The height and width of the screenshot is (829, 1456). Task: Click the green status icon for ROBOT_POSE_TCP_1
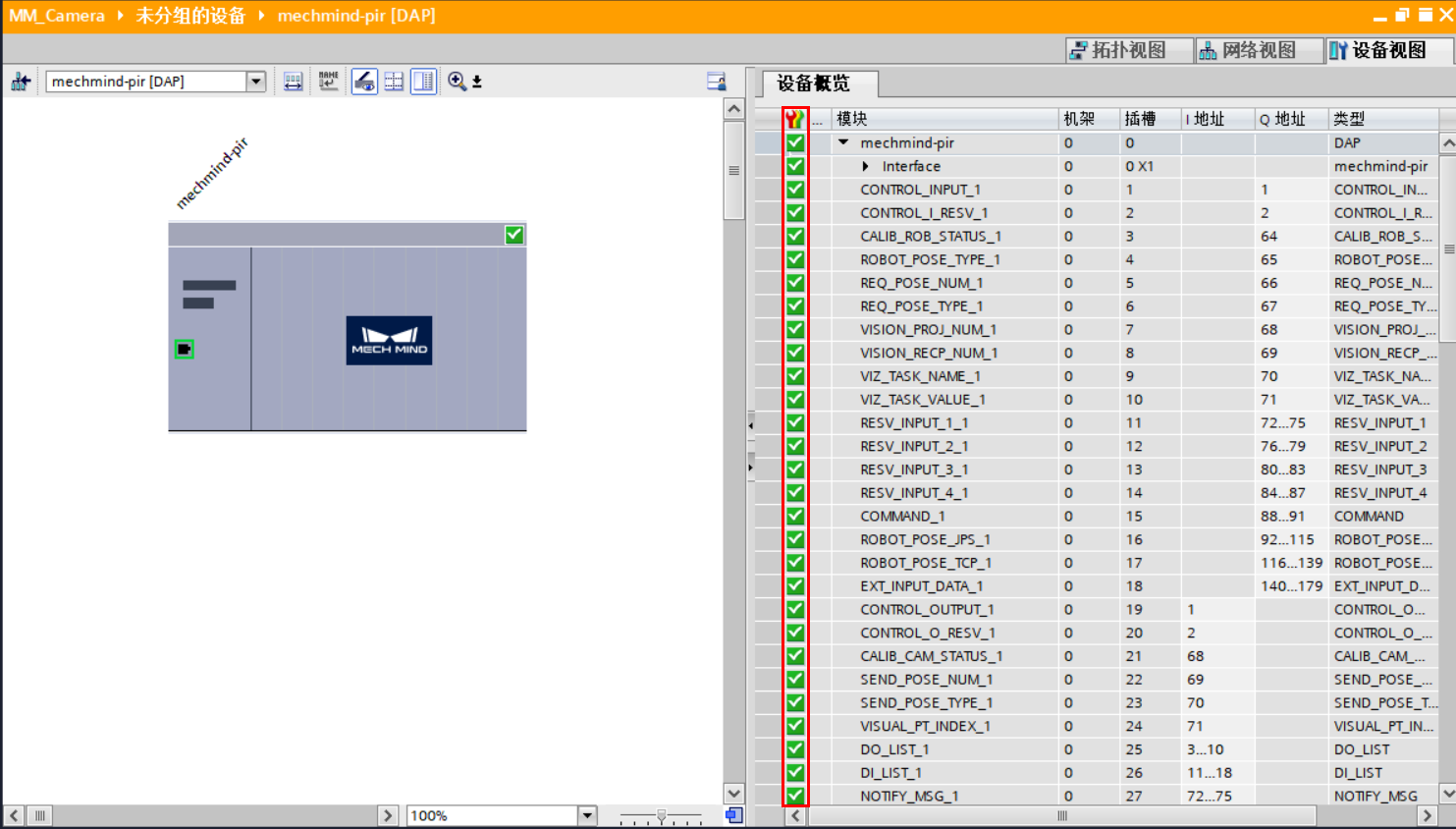pos(795,563)
